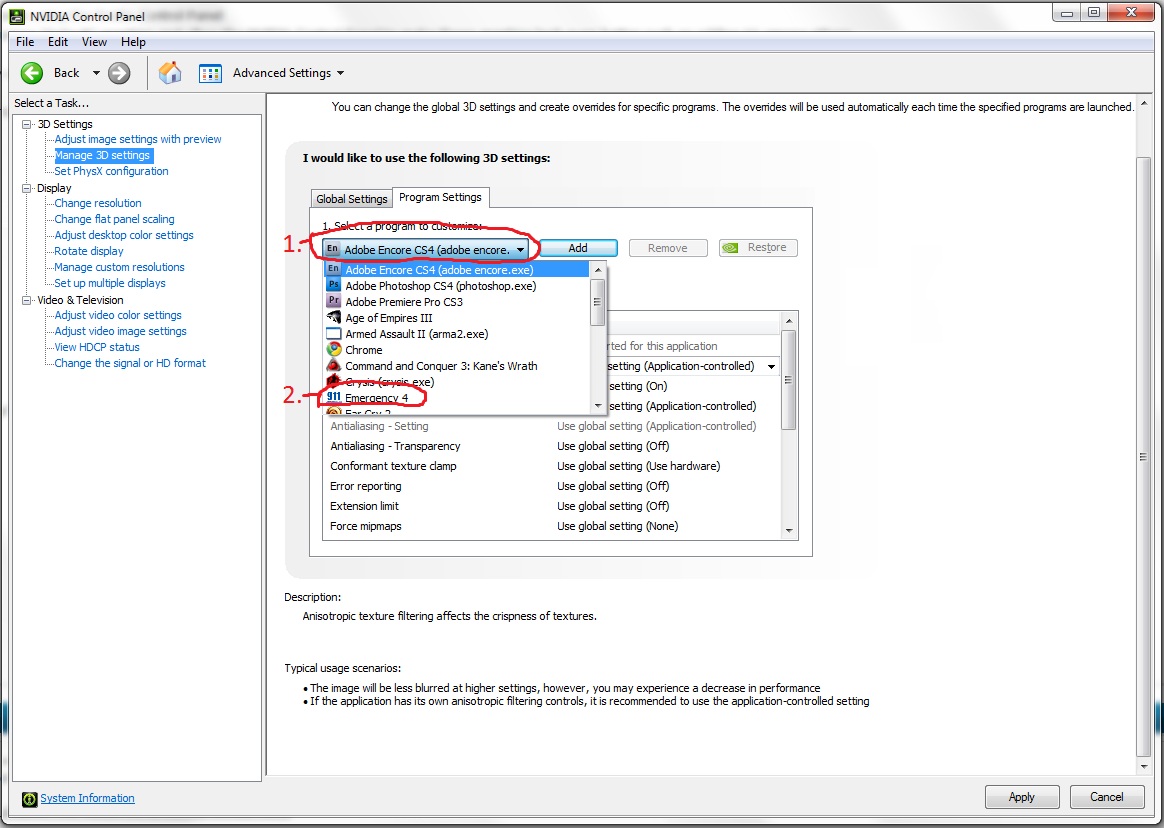Click the NVIDIA Control Panel title icon
The image size is (1164, 828).
[17, 16]
